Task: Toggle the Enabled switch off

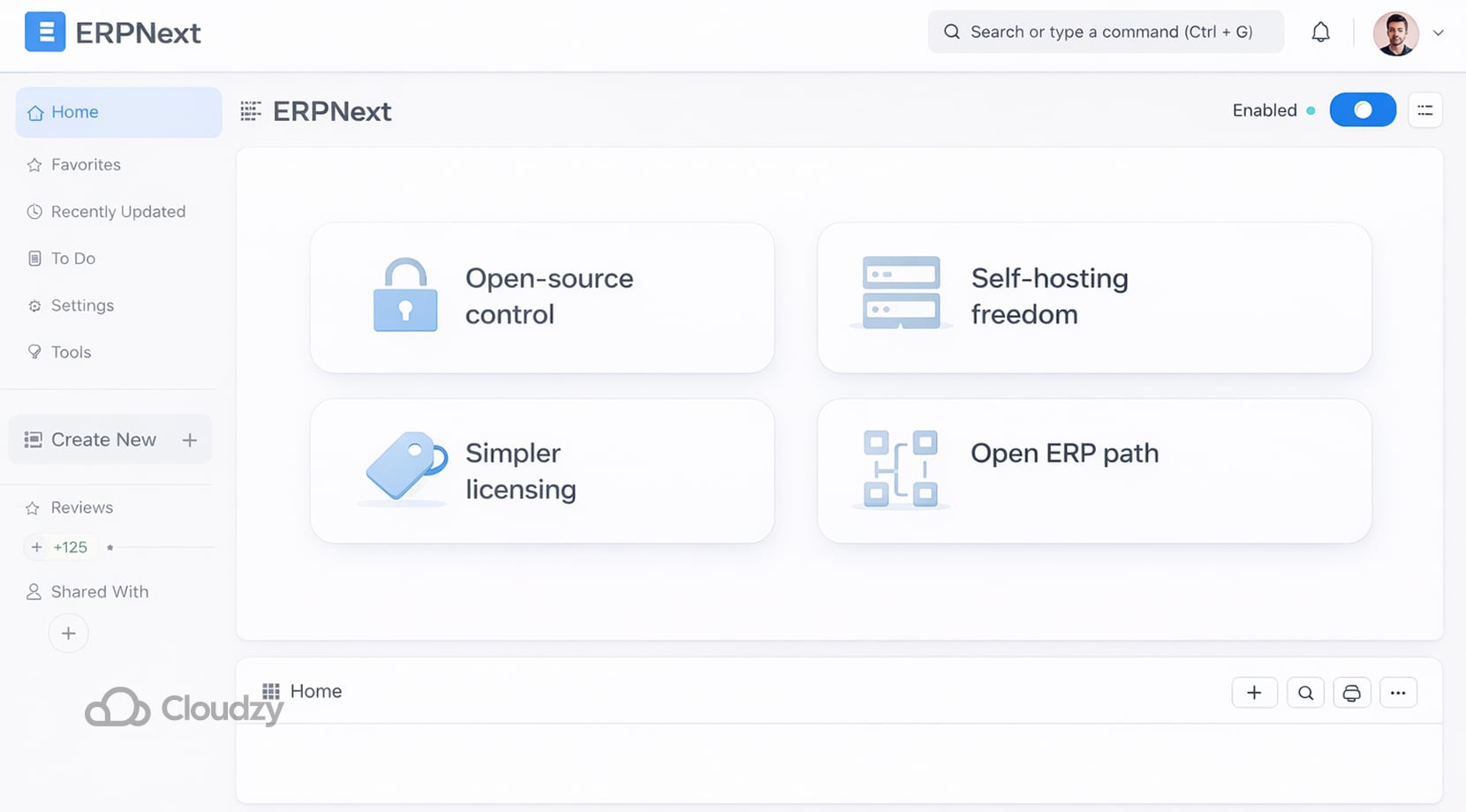Action: [1363, 109]
